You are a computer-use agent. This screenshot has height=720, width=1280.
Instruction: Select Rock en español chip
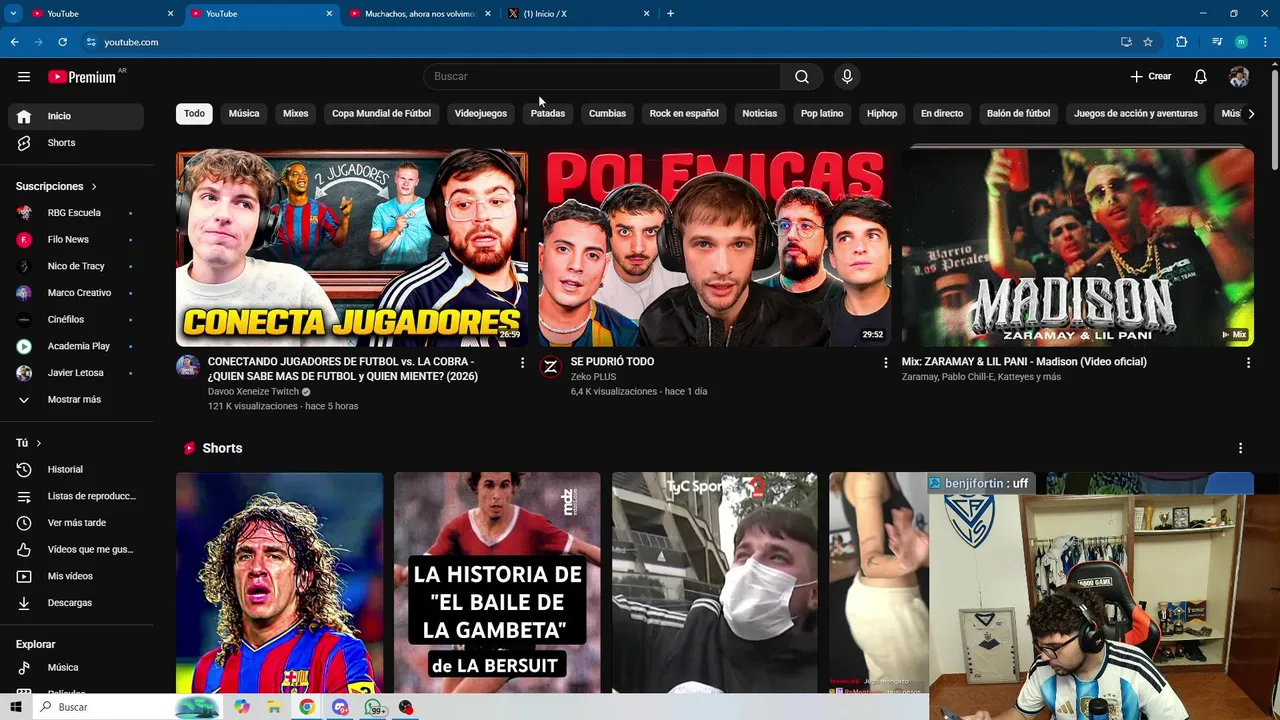(x=684, y=113)
